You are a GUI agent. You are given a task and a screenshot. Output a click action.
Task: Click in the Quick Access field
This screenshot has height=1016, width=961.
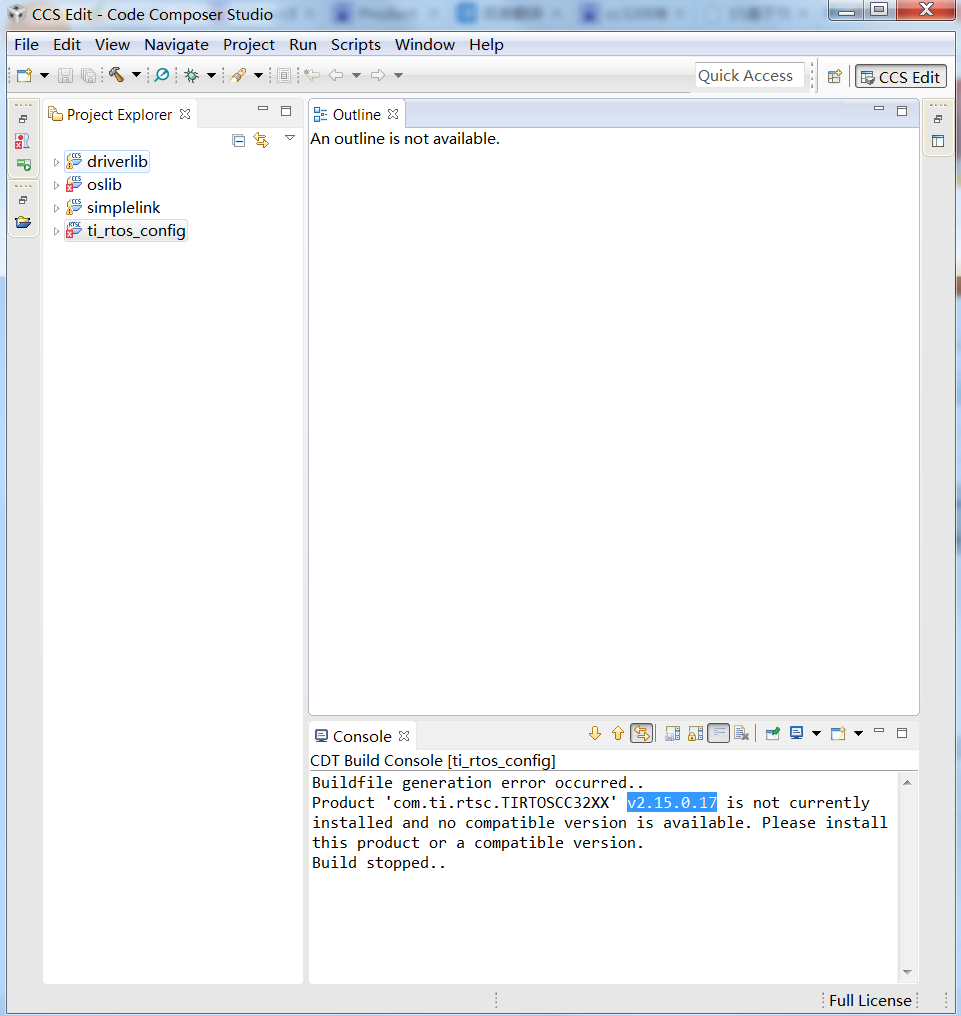750,76
